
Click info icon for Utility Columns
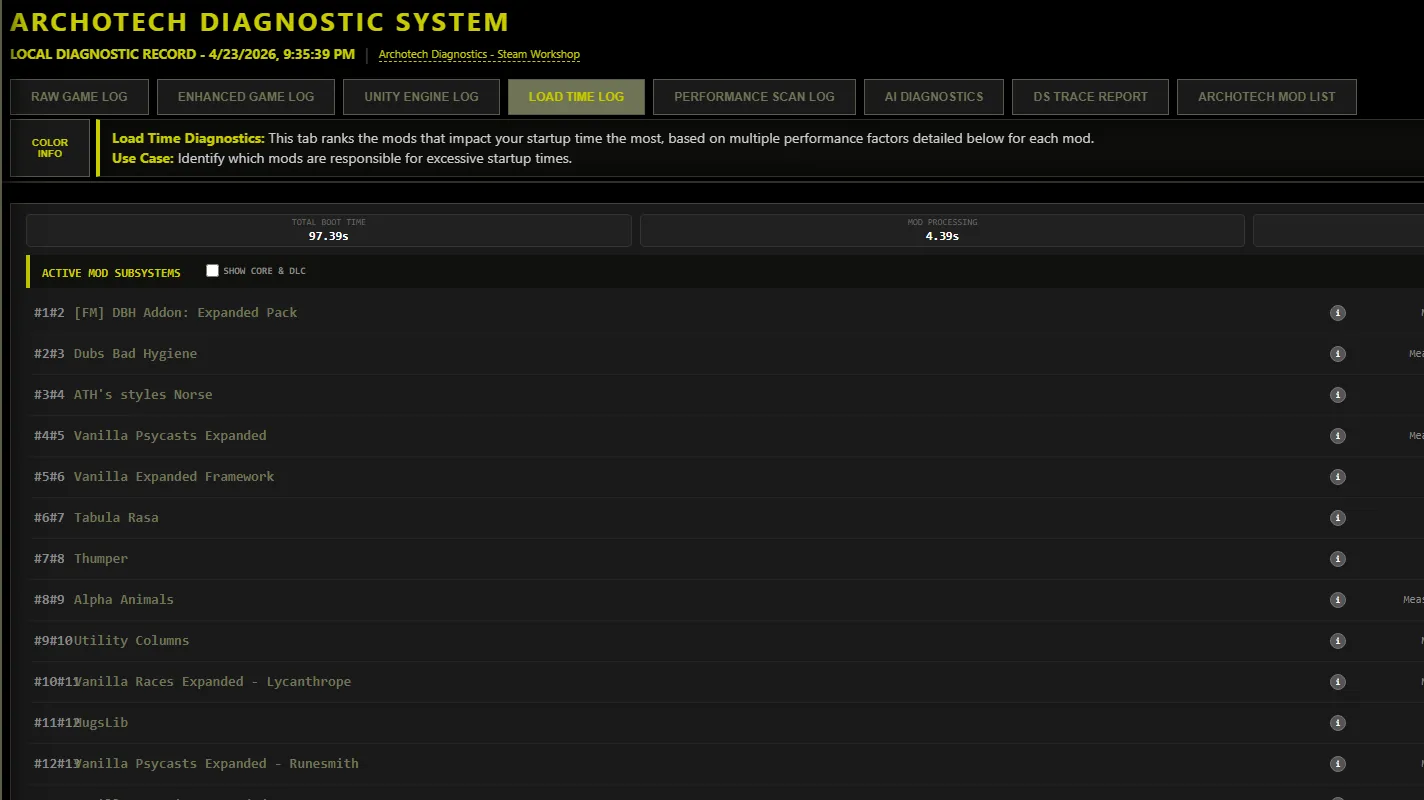pyautogui.click(x=1337, y=641)
